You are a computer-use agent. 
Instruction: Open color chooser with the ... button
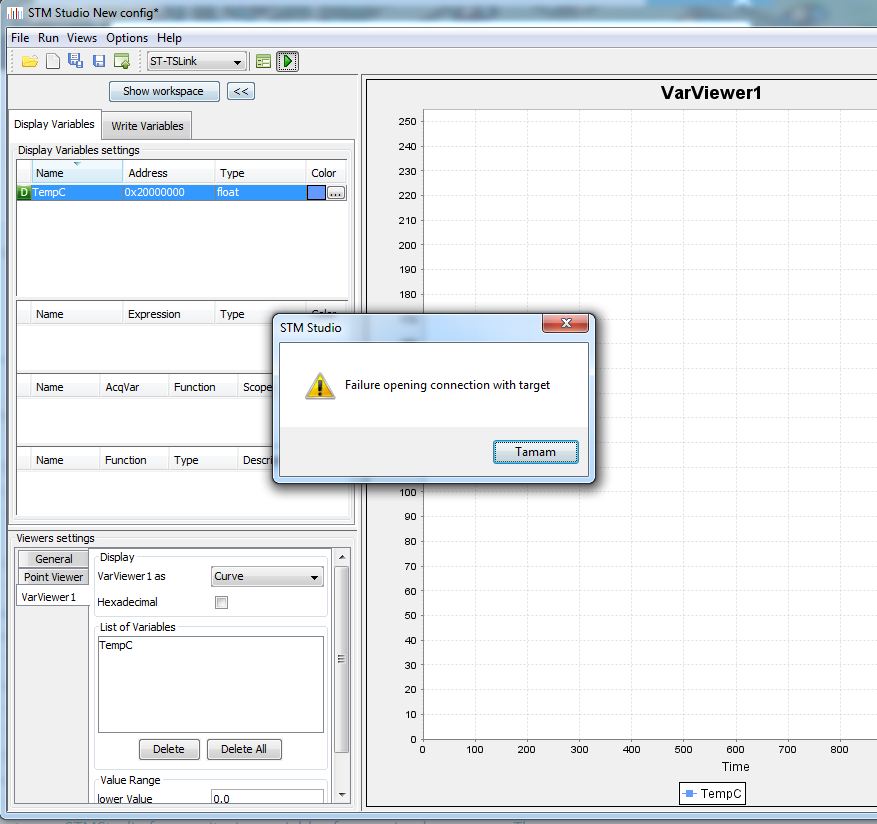coord(336,193)
